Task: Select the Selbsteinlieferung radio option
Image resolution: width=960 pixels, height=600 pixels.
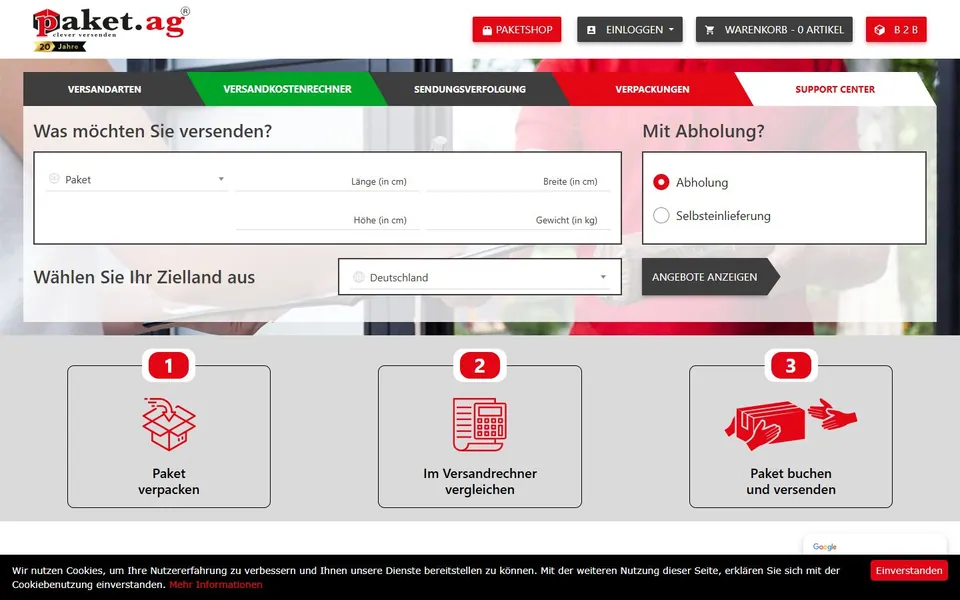Action: (x=661, y=216)
